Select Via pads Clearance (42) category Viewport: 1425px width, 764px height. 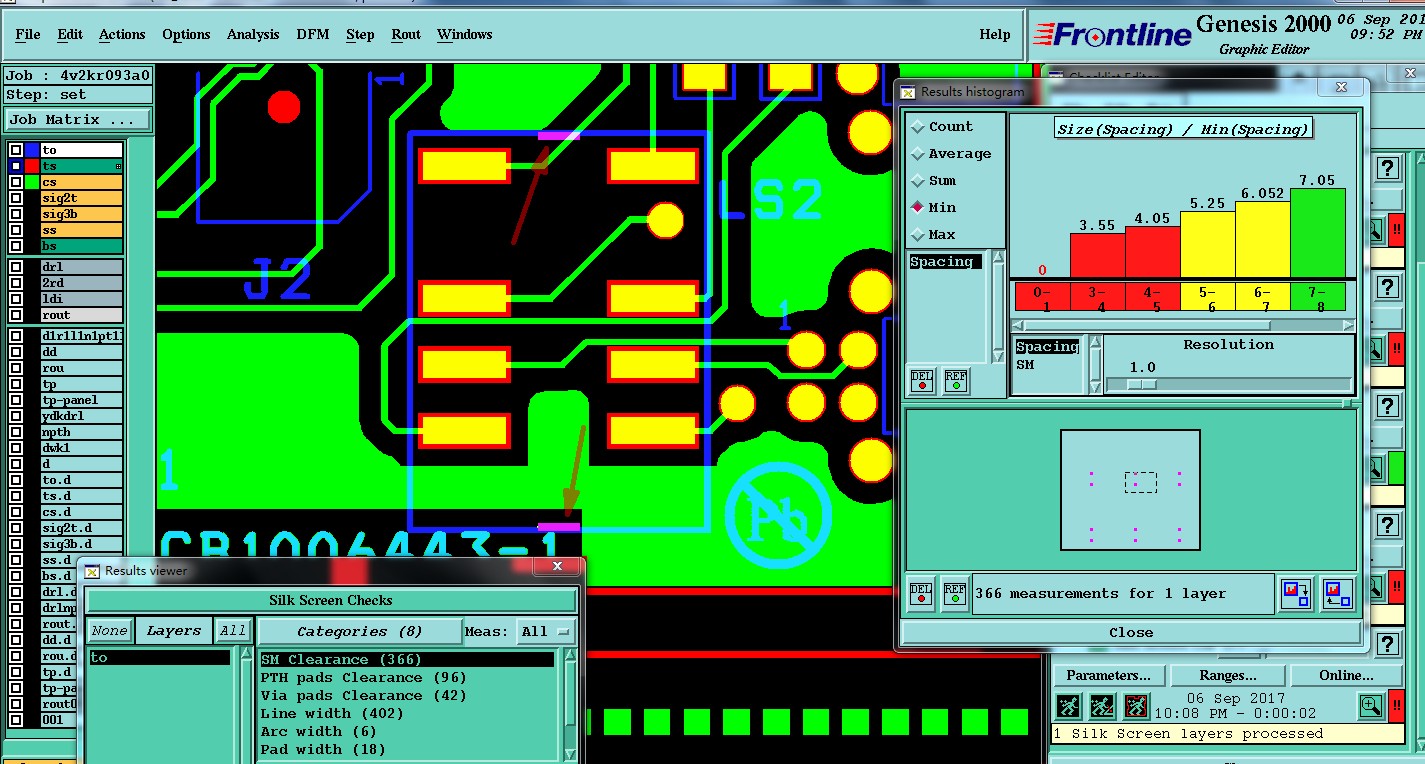[407, 696]
